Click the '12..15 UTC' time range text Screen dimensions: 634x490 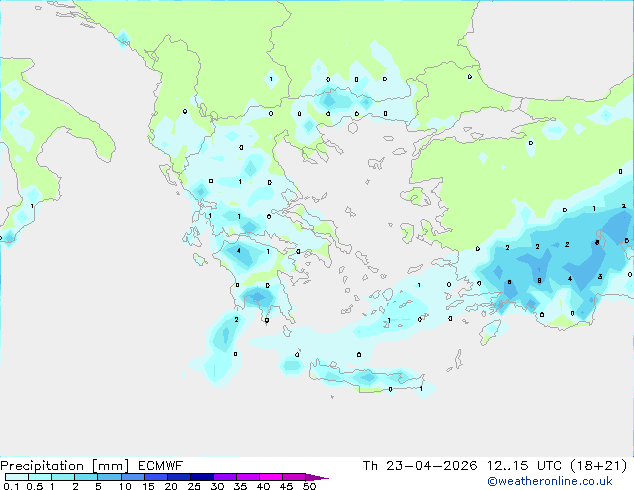[524, 466]
